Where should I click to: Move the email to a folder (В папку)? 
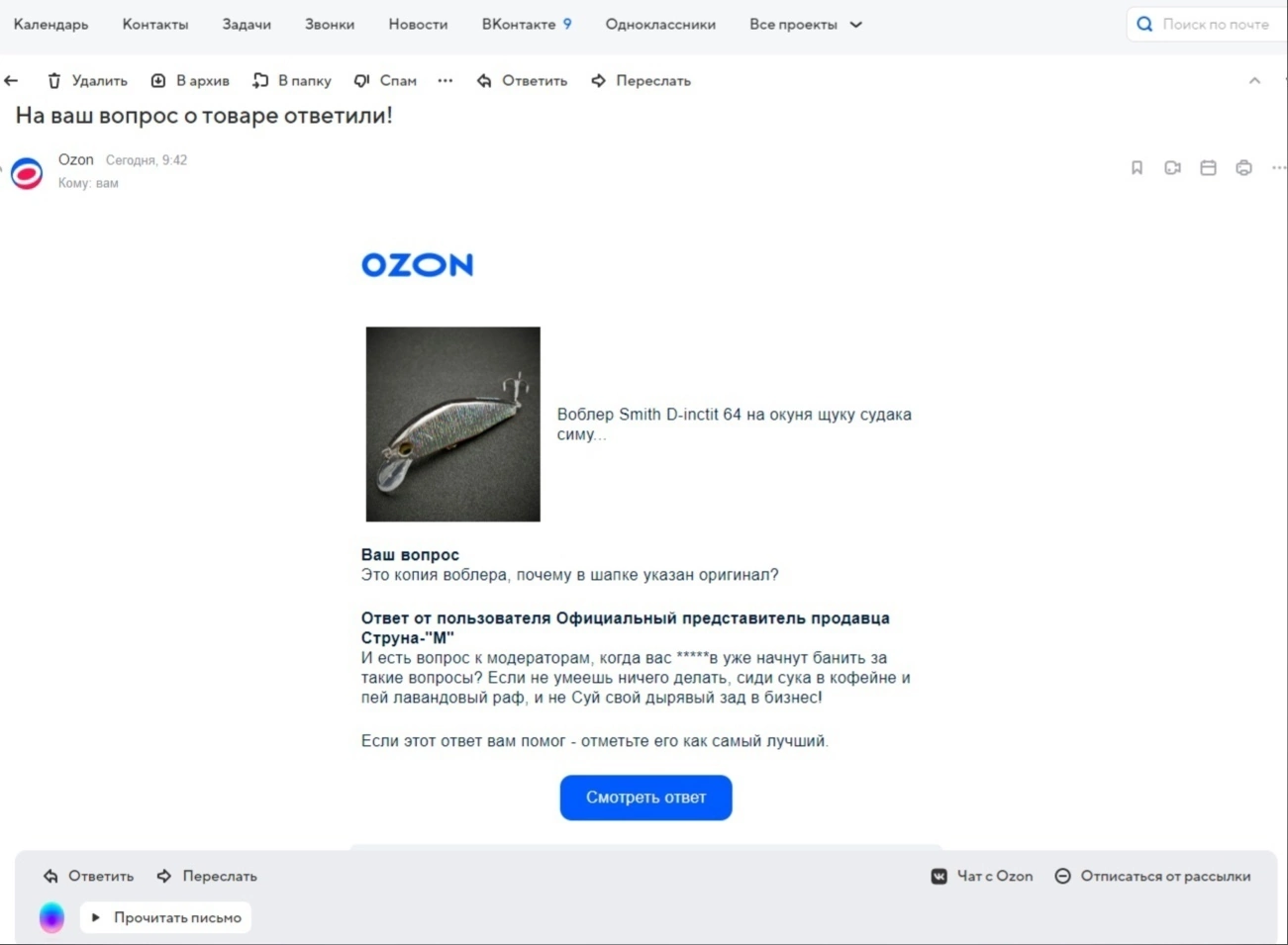coord(291,81)
